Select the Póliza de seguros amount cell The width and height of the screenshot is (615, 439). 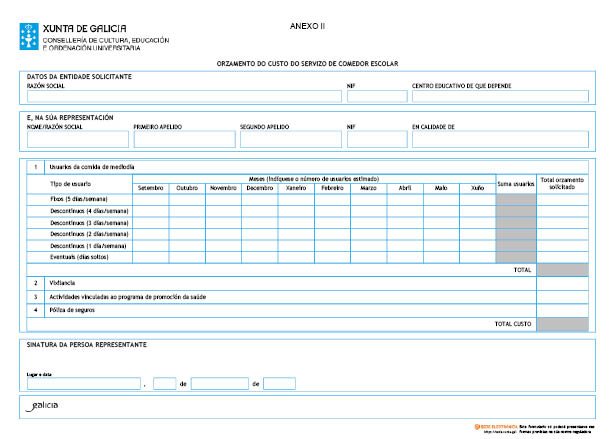click(x=562, y=310)
